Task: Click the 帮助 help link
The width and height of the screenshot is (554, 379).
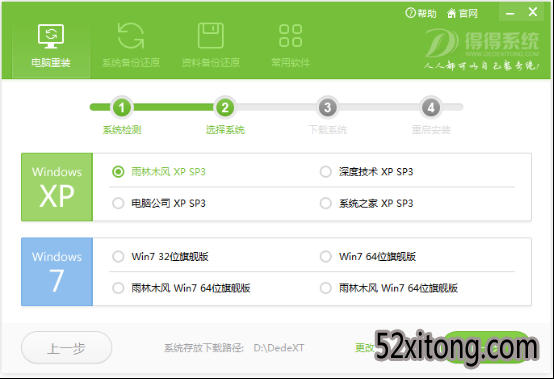Action: [x=421, y=13]
